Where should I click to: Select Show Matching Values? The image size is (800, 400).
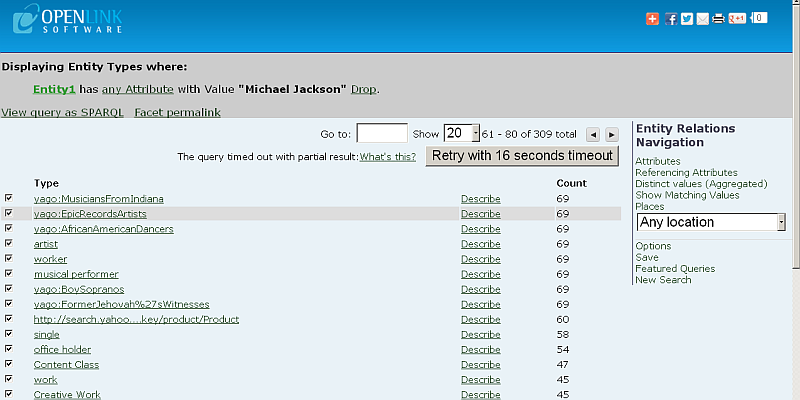tap(687, 195)
